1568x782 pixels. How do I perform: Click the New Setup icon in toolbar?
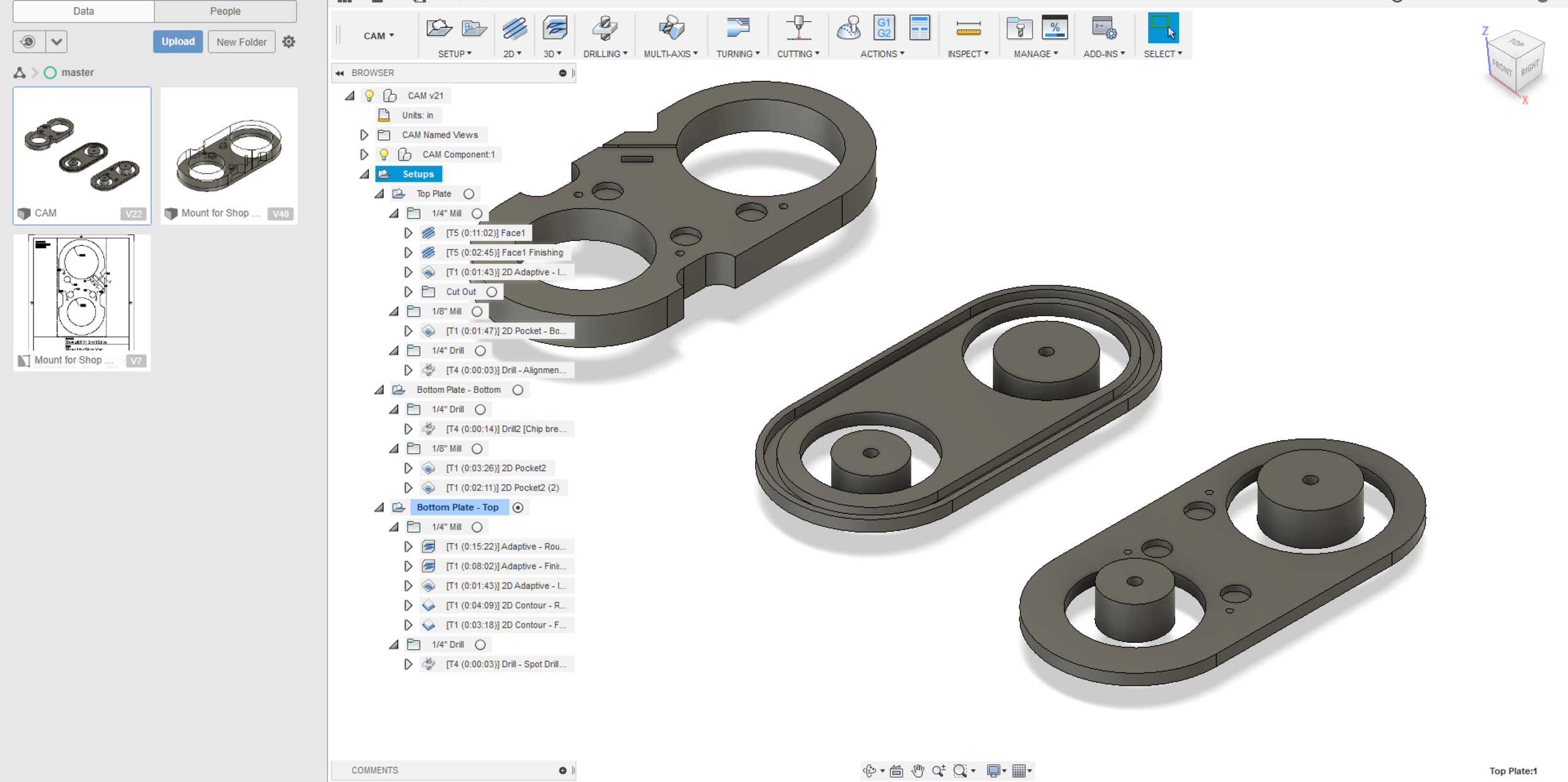pyautogui.click(x=438, y=28)
